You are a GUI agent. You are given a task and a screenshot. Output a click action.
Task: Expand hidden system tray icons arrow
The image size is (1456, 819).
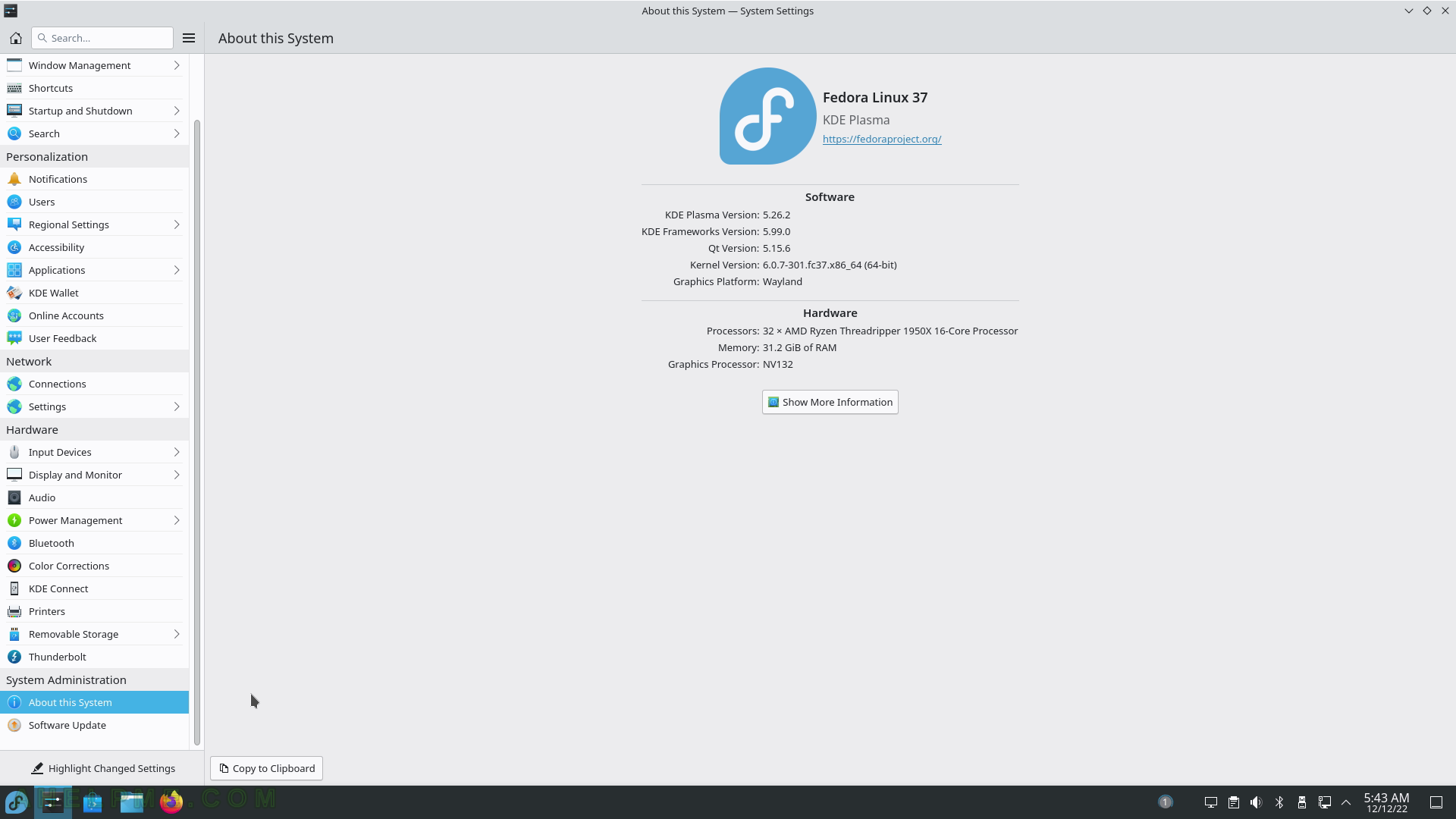click(x=1346, y=802)
